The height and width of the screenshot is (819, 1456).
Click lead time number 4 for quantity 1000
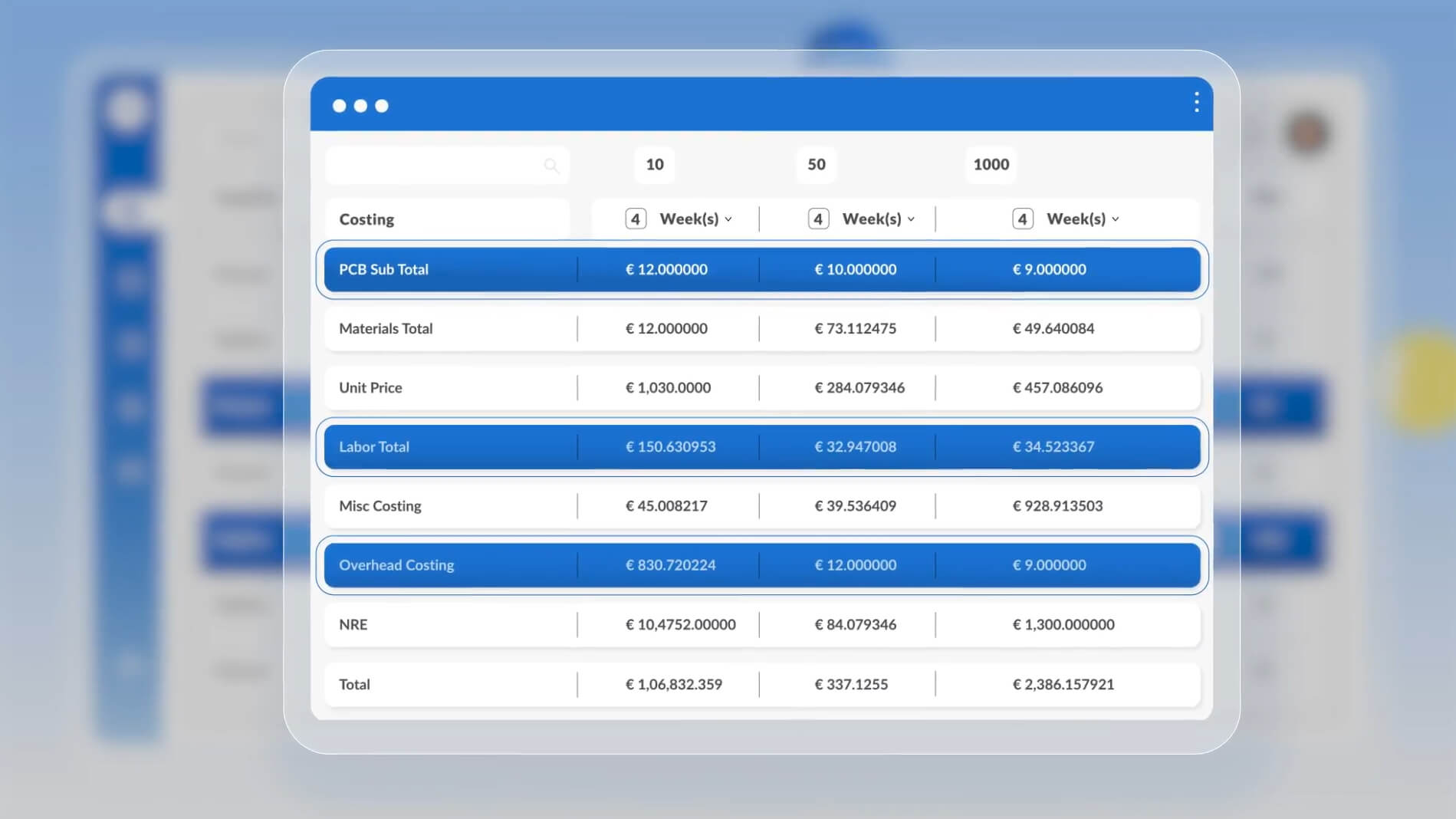click(1022, 219)
